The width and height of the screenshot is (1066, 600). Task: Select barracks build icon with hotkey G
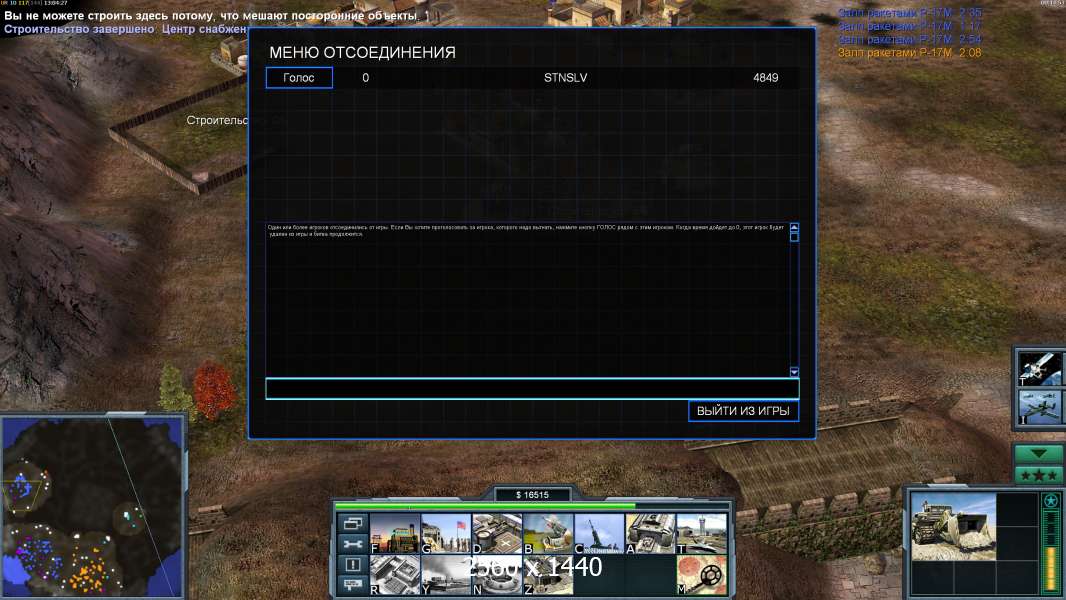(x=446, y=533)
